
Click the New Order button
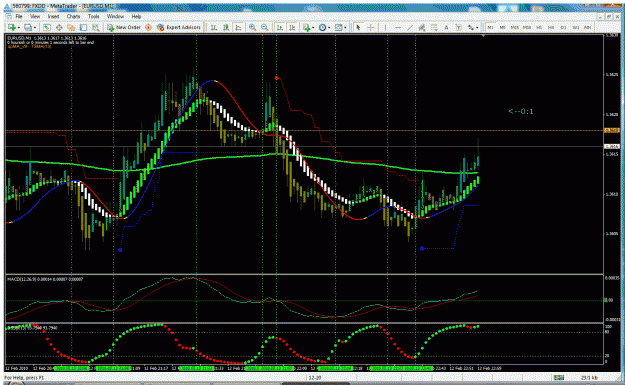124,28
